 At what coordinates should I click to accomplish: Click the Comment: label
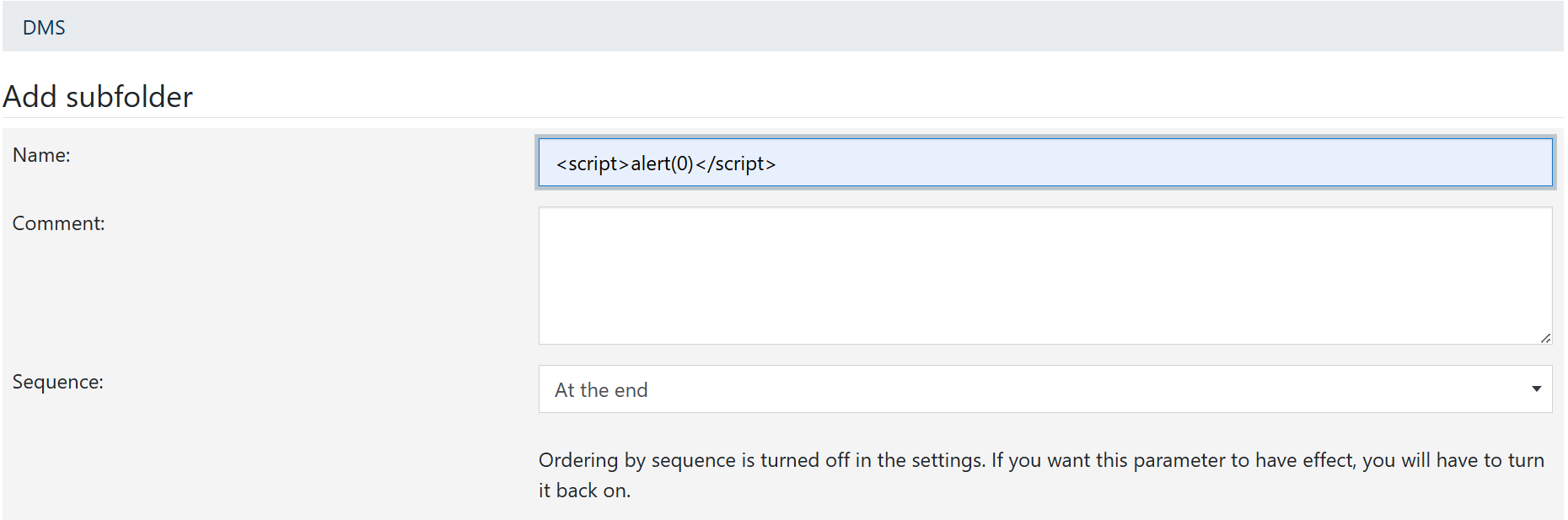(59, 223)
